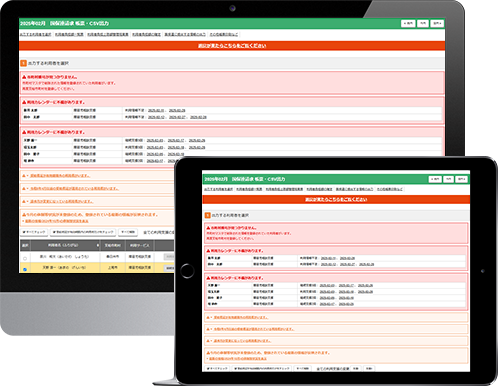498x386 pixels.
Task: Click the first white button in tablet's green header
Action: point(435,179)
